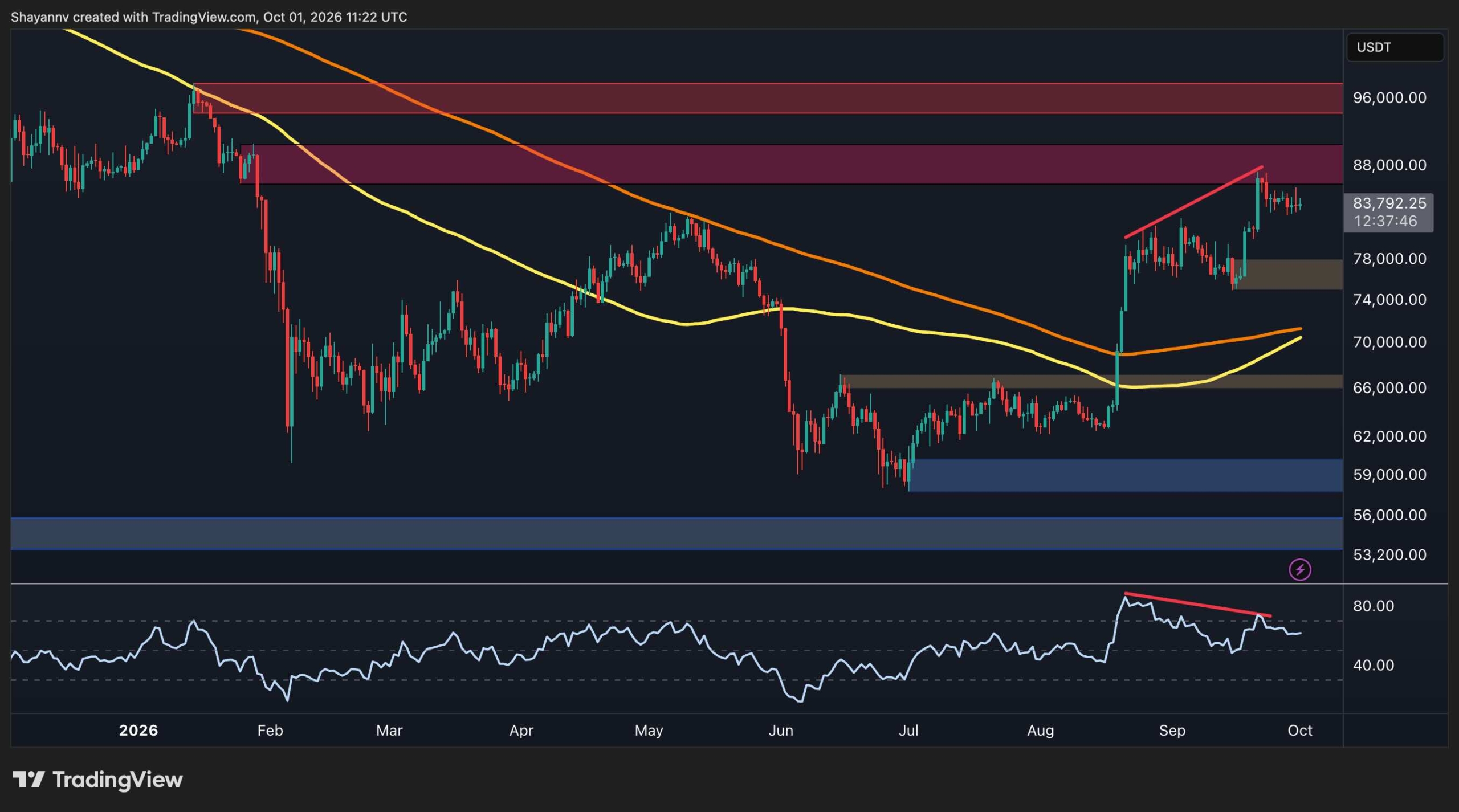Click the RSI 80.00 axis label
Image resolution: width=1459 pixels, height=812 pixels.
point(1374,606)
